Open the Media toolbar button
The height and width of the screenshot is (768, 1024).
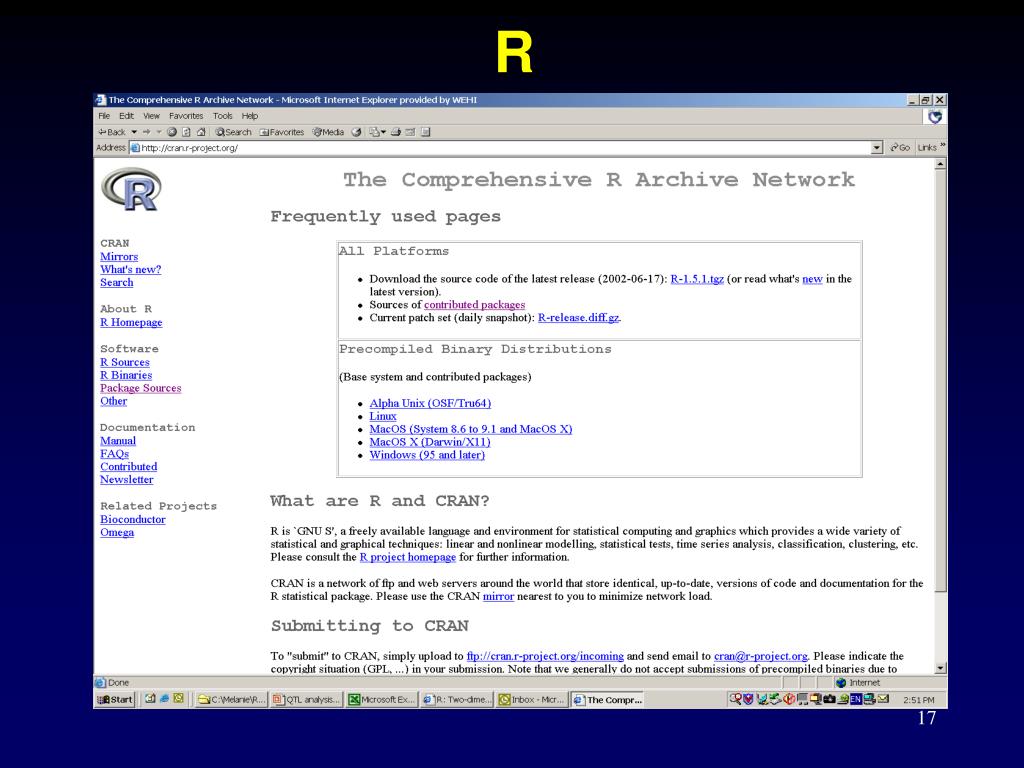(x=328, y=132)
